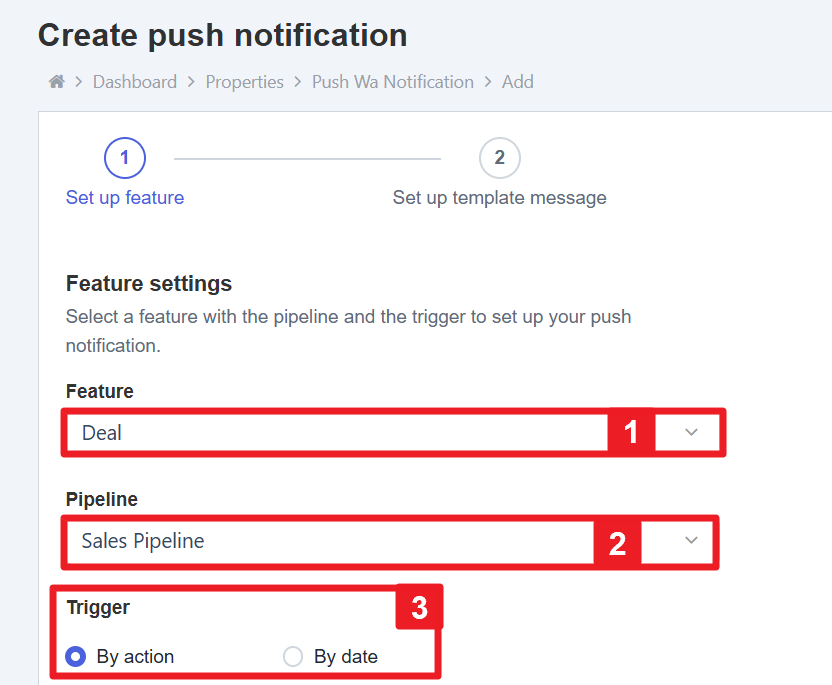Open the Dashboard breadcrumb link

[x=135, y=82]
